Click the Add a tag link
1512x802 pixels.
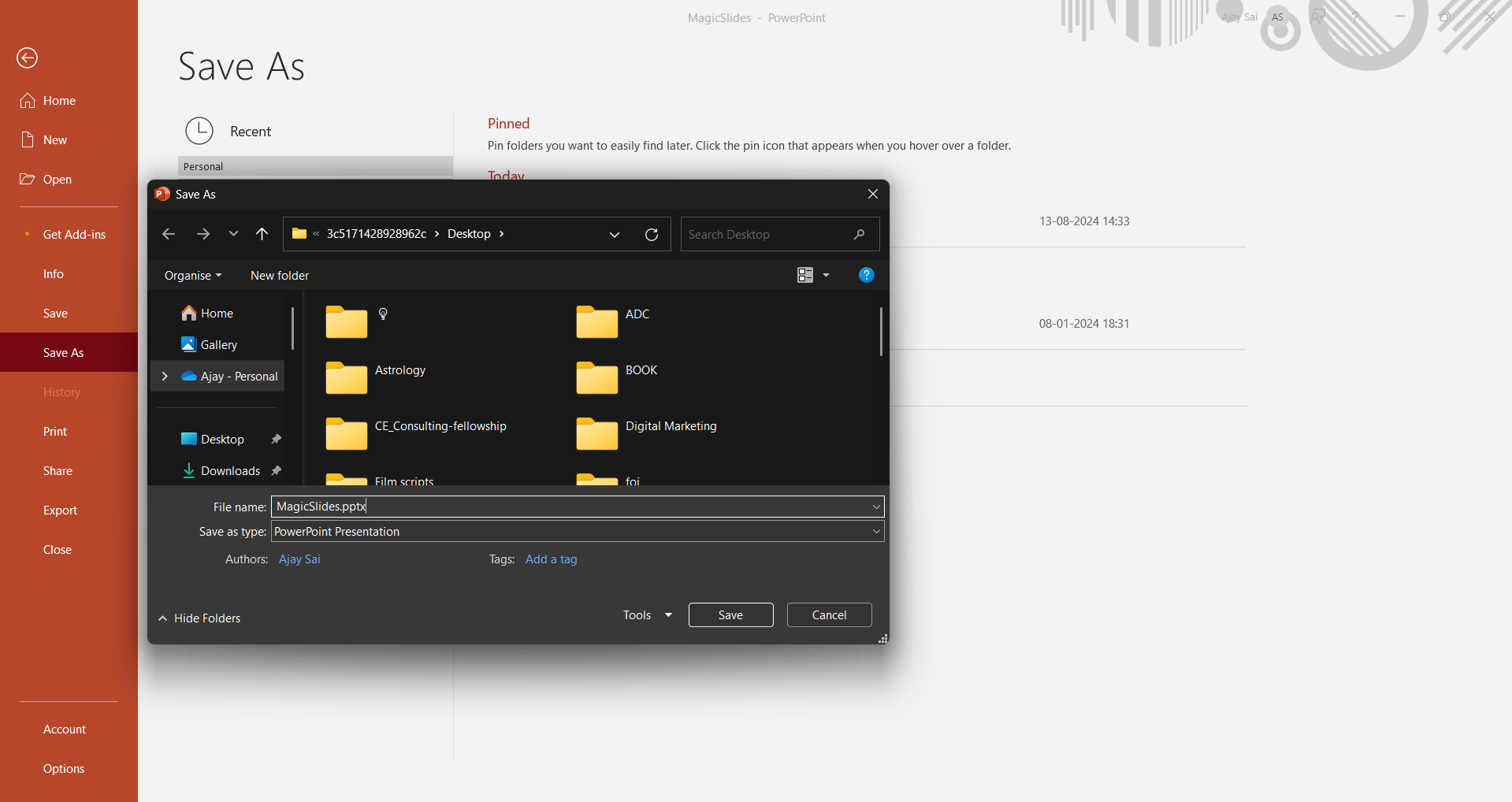551,559
